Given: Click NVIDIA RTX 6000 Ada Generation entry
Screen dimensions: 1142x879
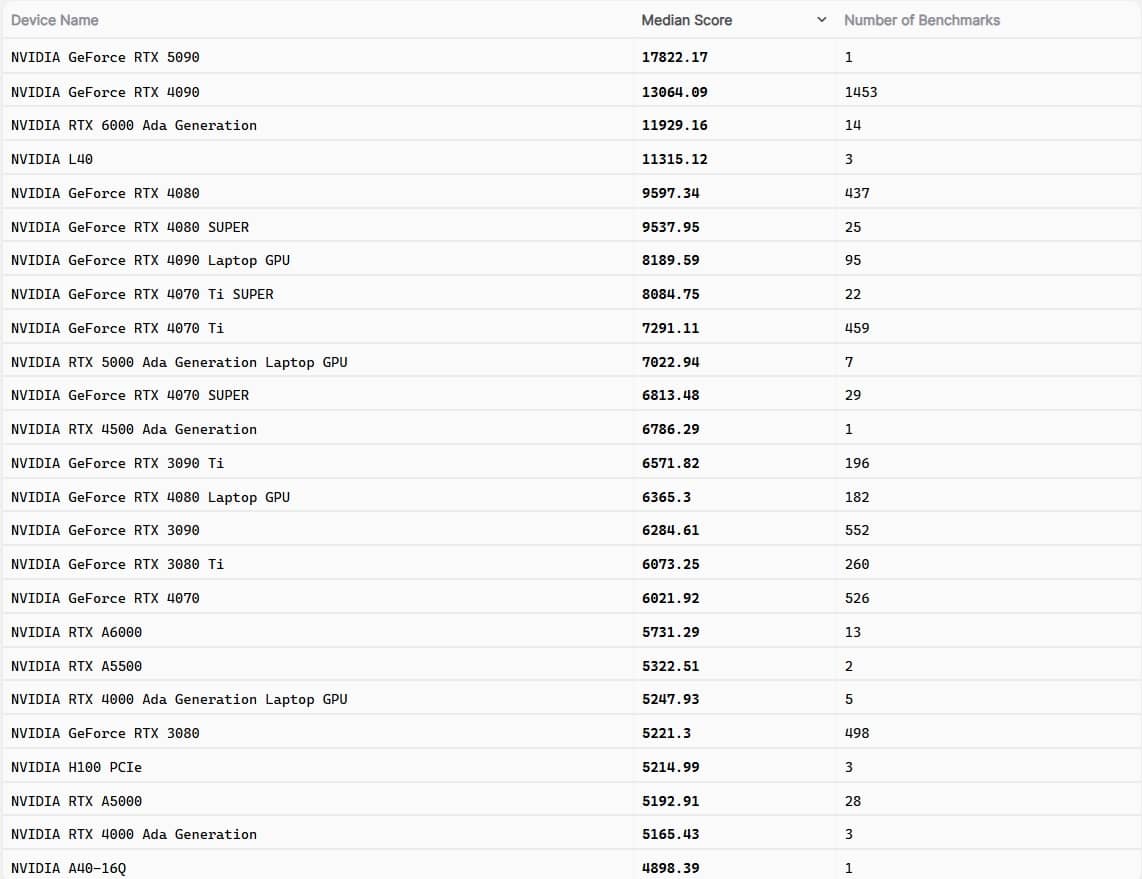Looking at the screenshot, I should coord(133,125).
